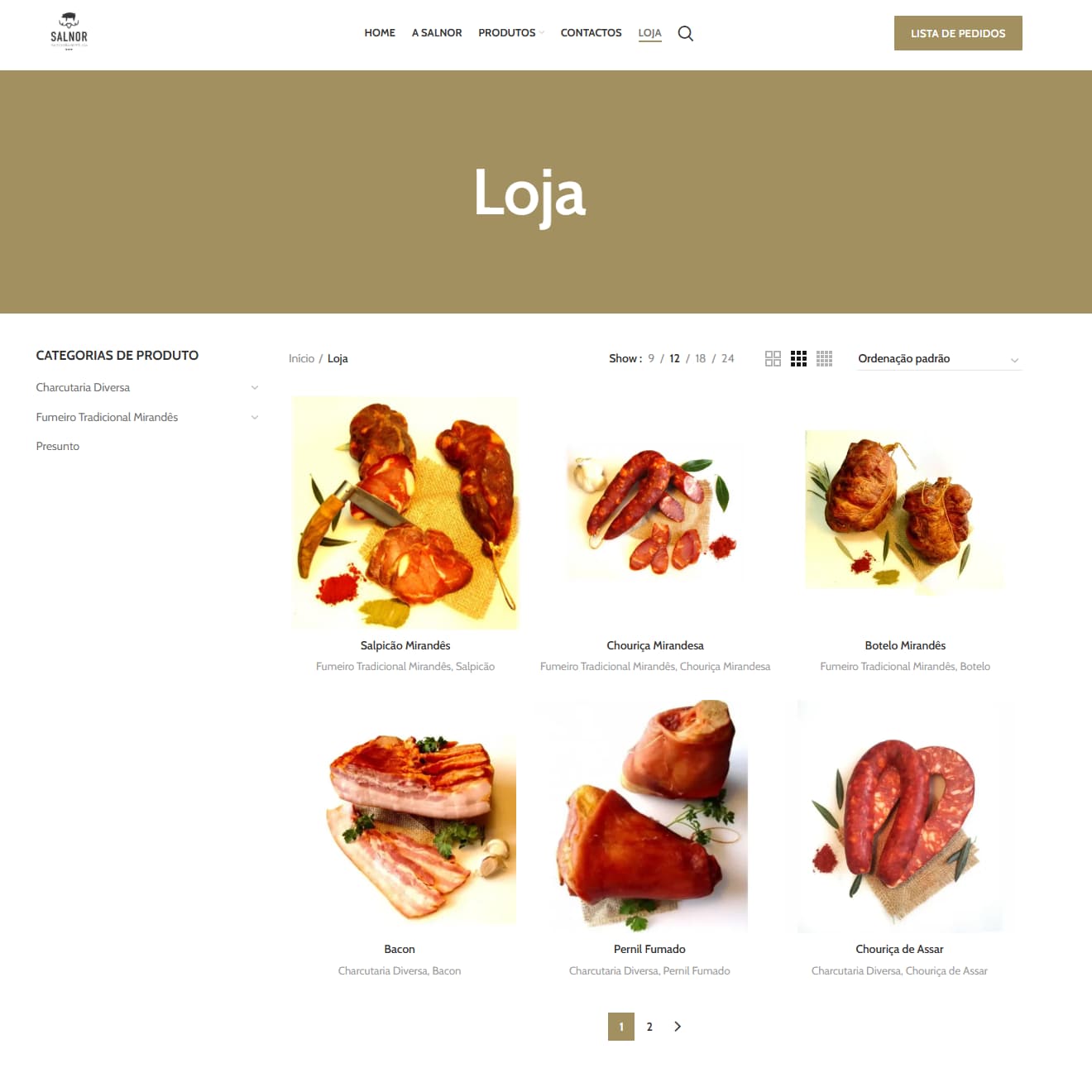Switch to four-column grid view

(824, 358)
